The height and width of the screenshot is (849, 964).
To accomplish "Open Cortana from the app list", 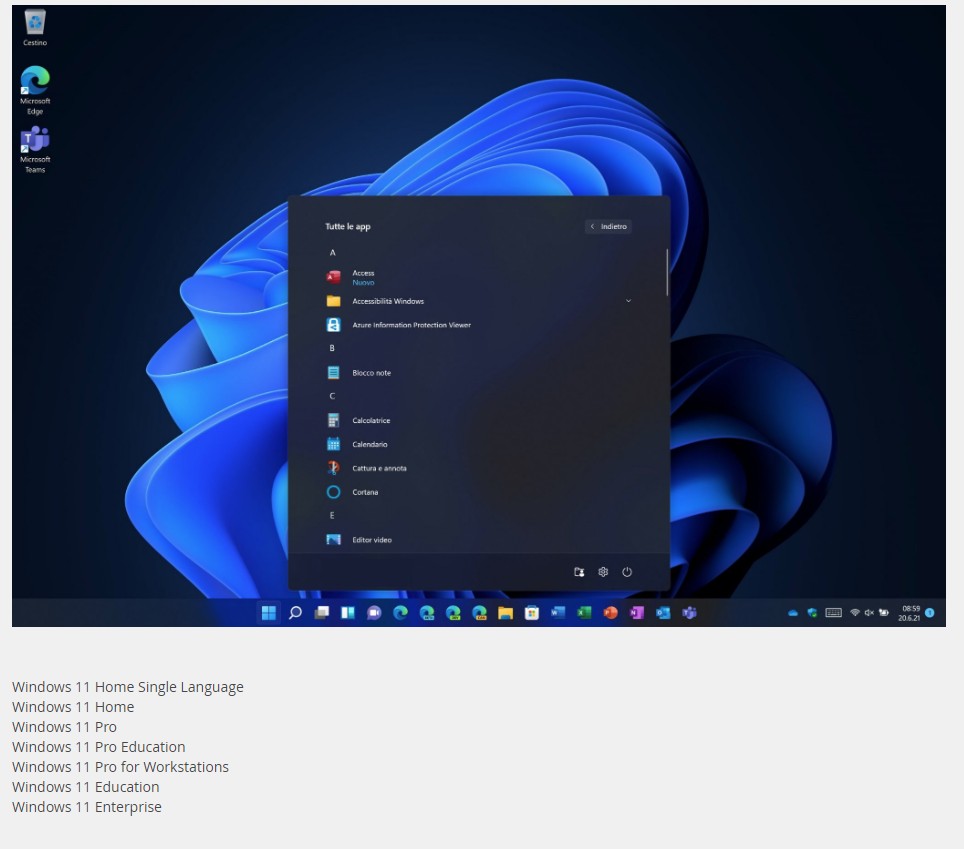I will [352, 492].
